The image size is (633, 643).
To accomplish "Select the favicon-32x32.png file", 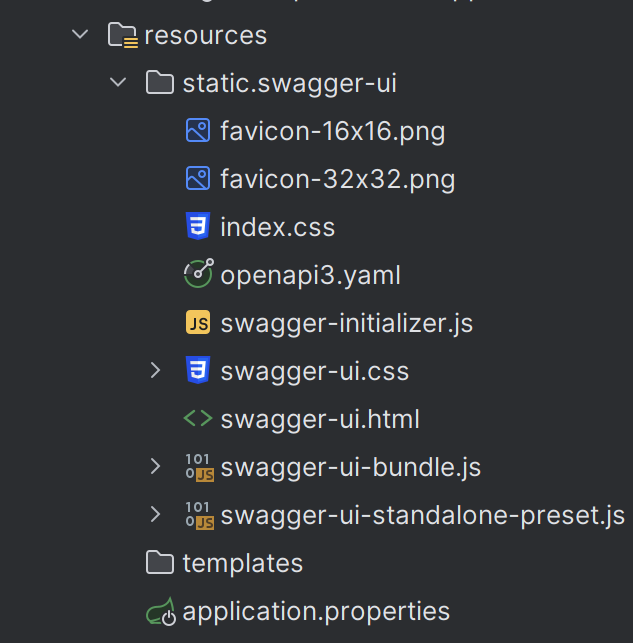I will (338, 180).
